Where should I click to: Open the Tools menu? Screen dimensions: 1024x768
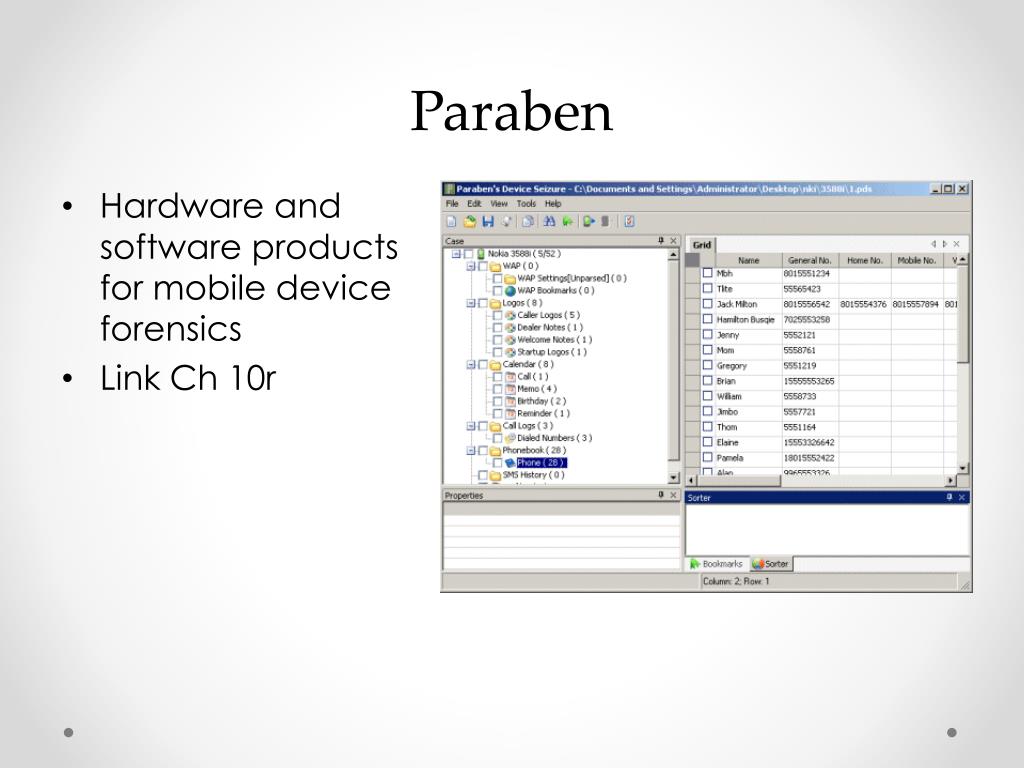pos(526,204)
